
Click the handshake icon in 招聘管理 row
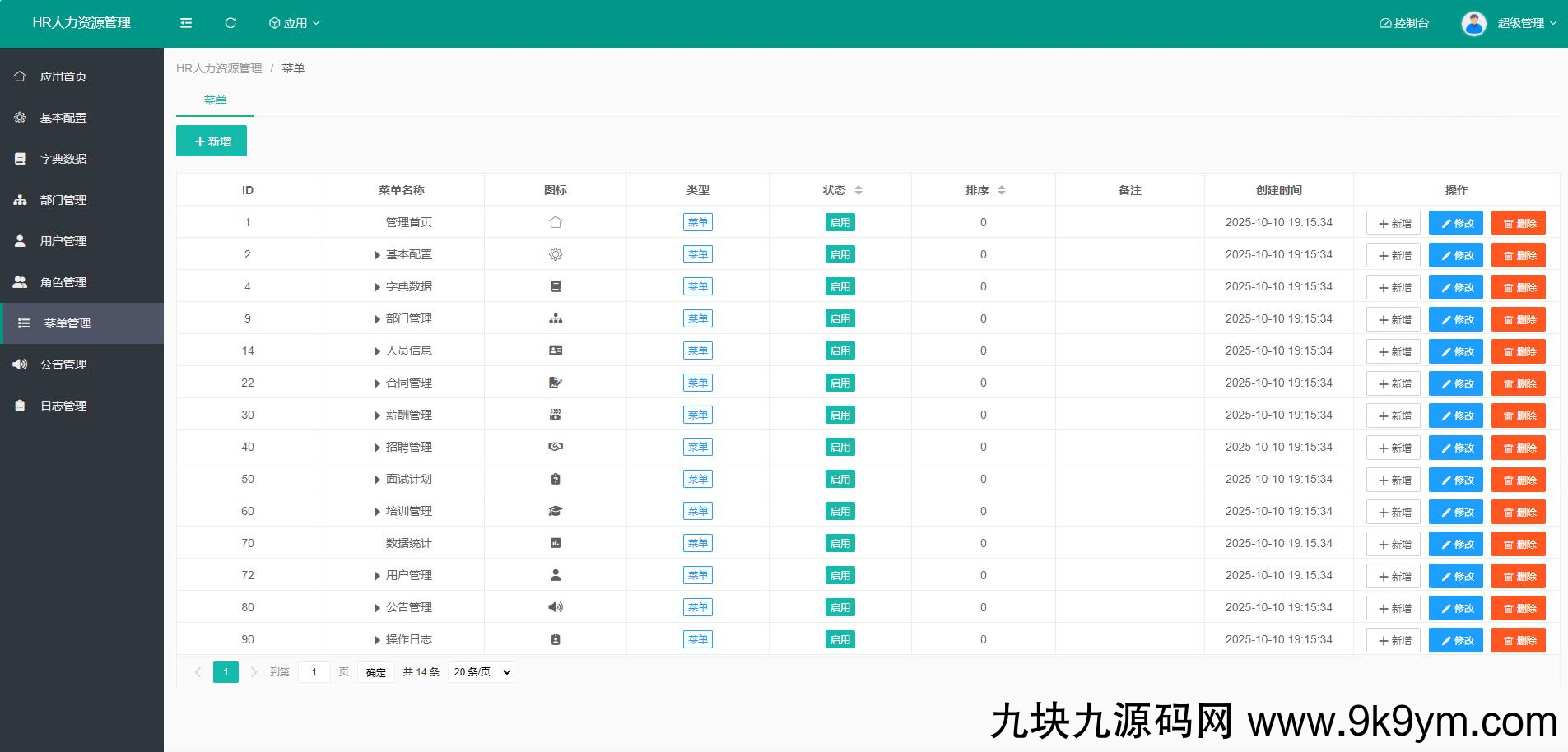[x=556, y=447]
